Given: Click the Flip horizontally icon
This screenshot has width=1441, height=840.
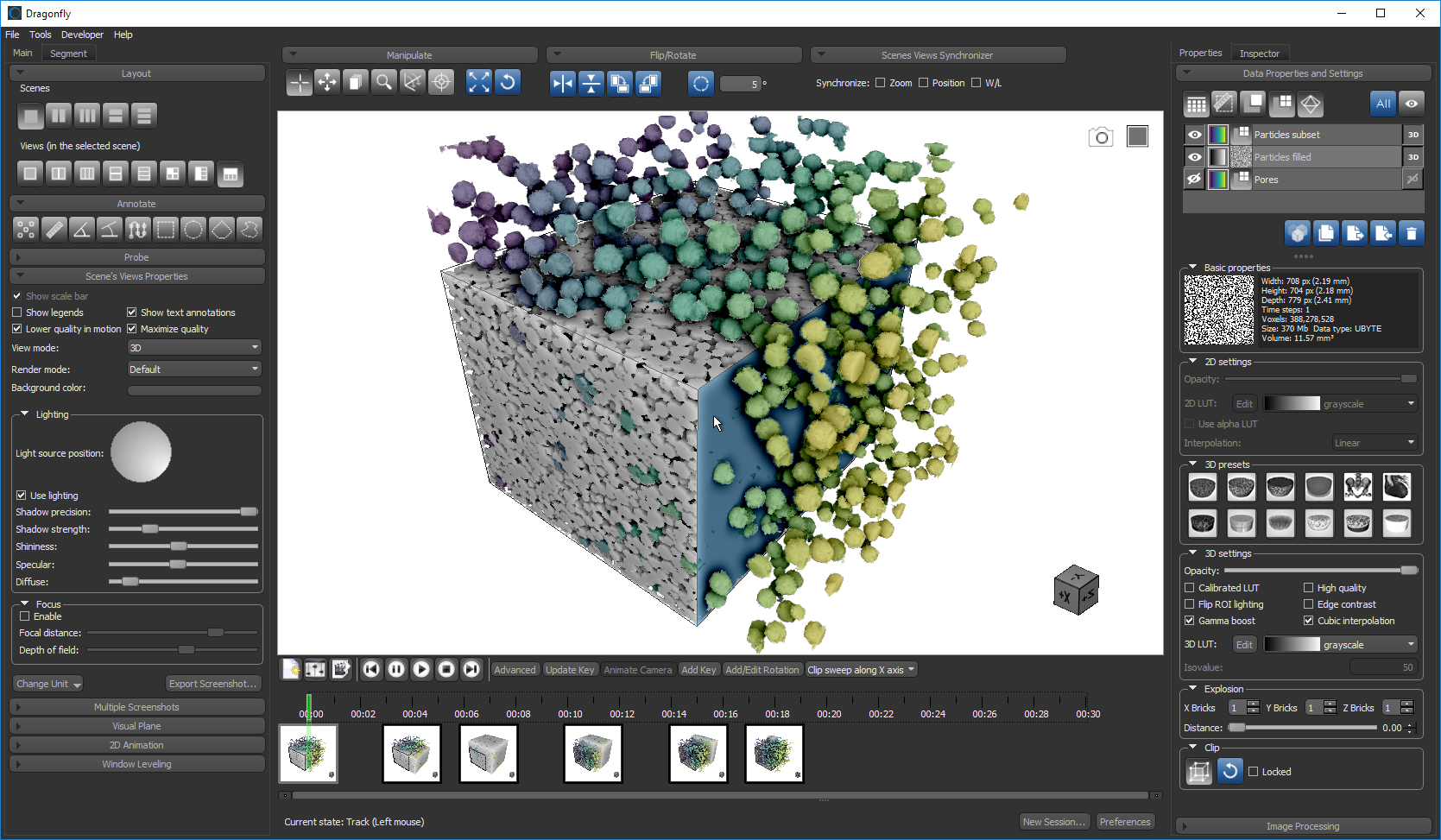Looking at the screenshot, I should coord(563,83).
